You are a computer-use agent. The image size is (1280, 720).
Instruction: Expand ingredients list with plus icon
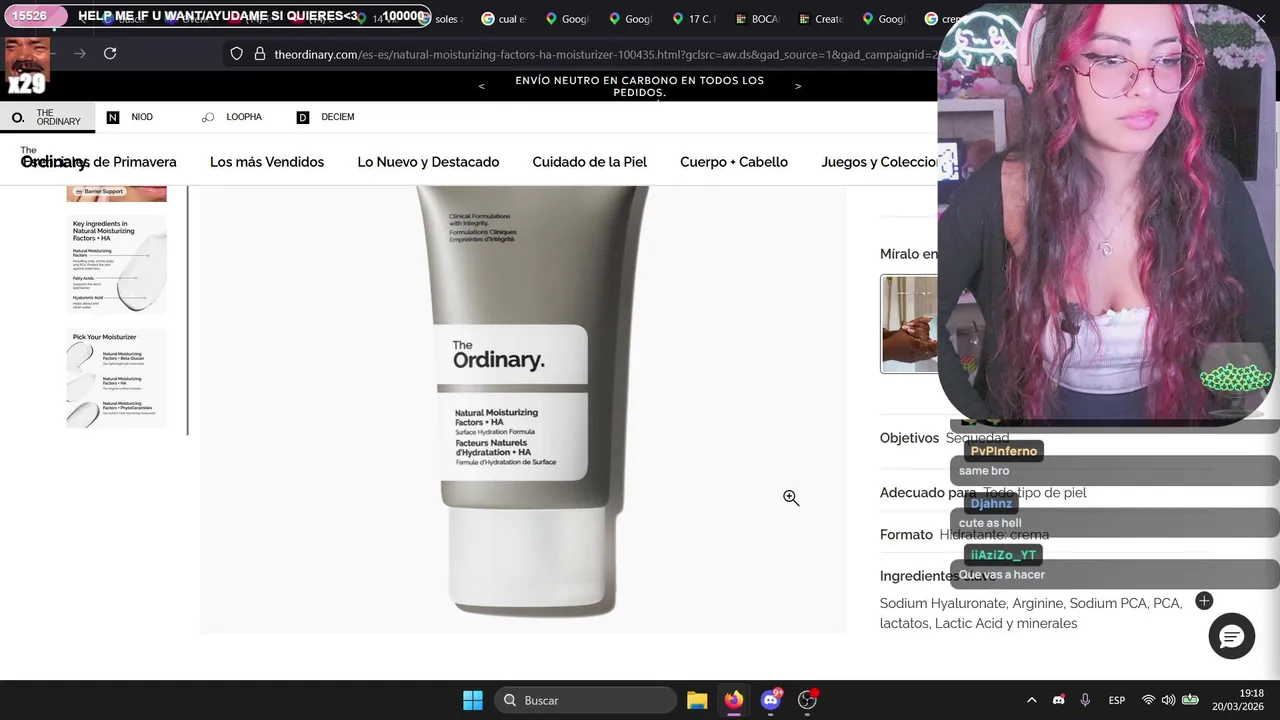(1204, 601)
